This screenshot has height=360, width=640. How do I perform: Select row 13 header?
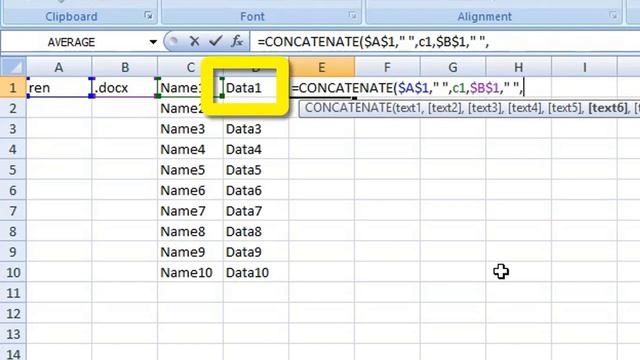[x=13, y=334]
